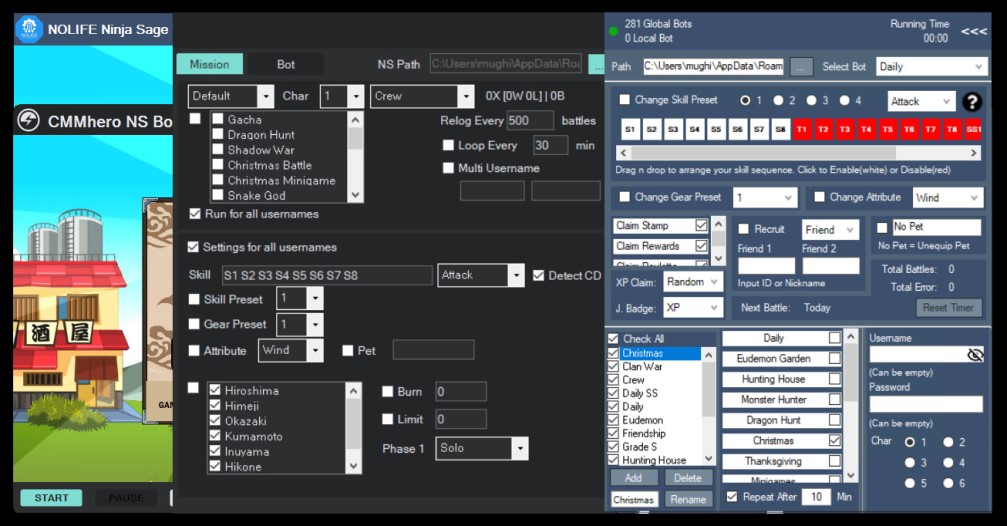Enable the Loop Every checkbox
Screen dimensions: 1007x526
[x=448, y=145]
